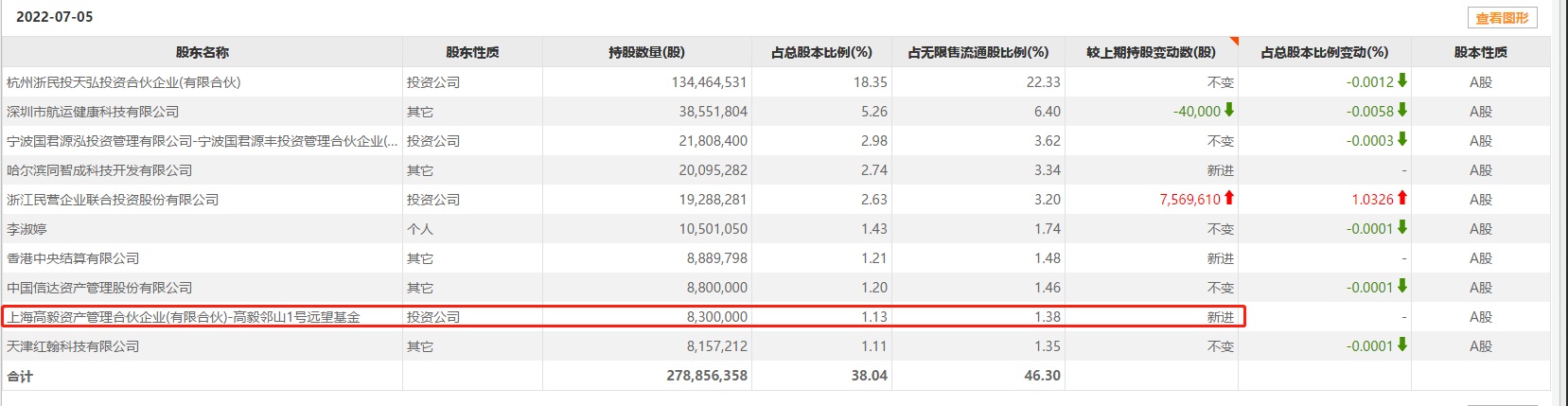Click the 新进 status in 香港中央结算 row
The image size is (1568, 406).
click(1221, 258)
